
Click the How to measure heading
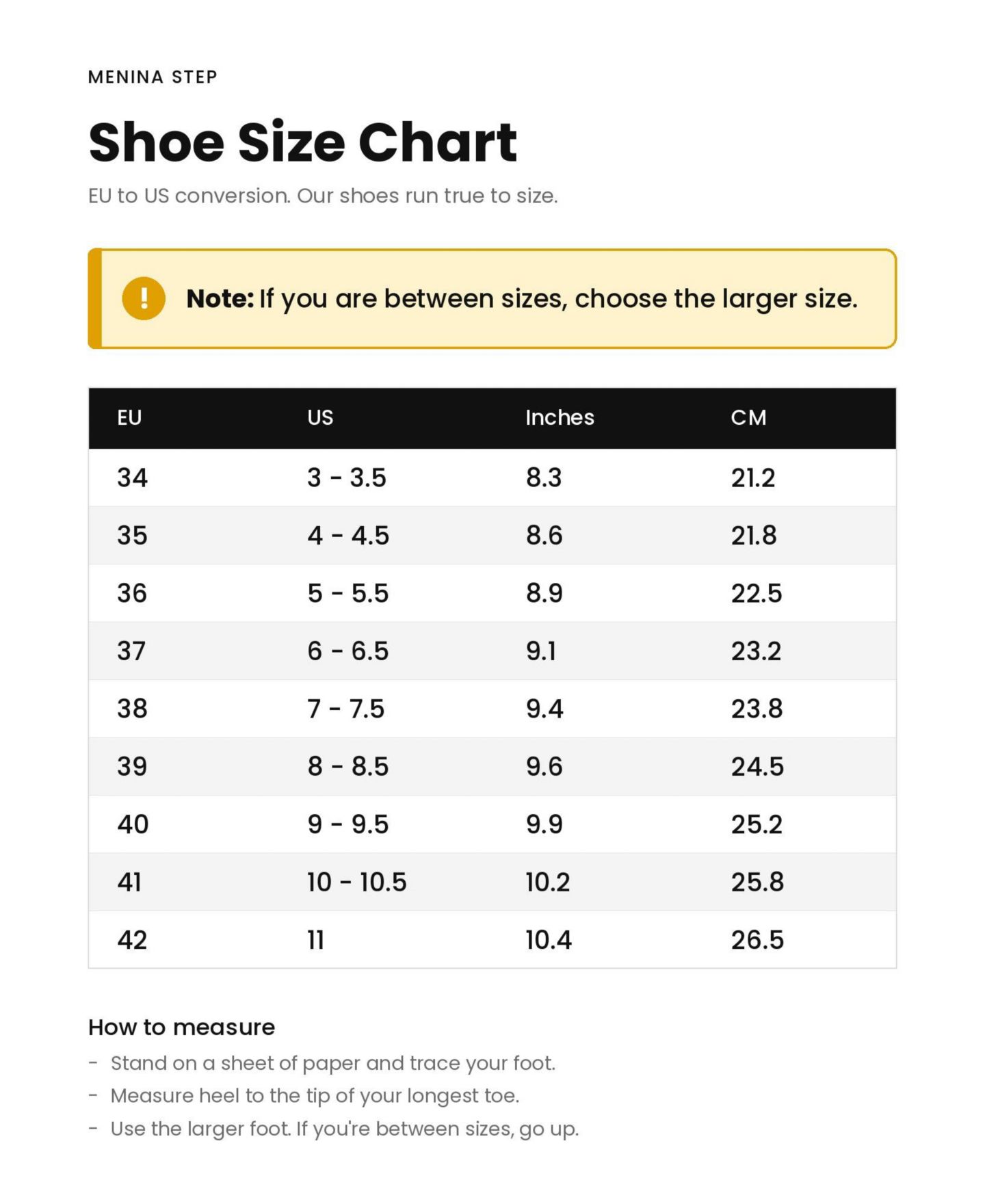181,1027
